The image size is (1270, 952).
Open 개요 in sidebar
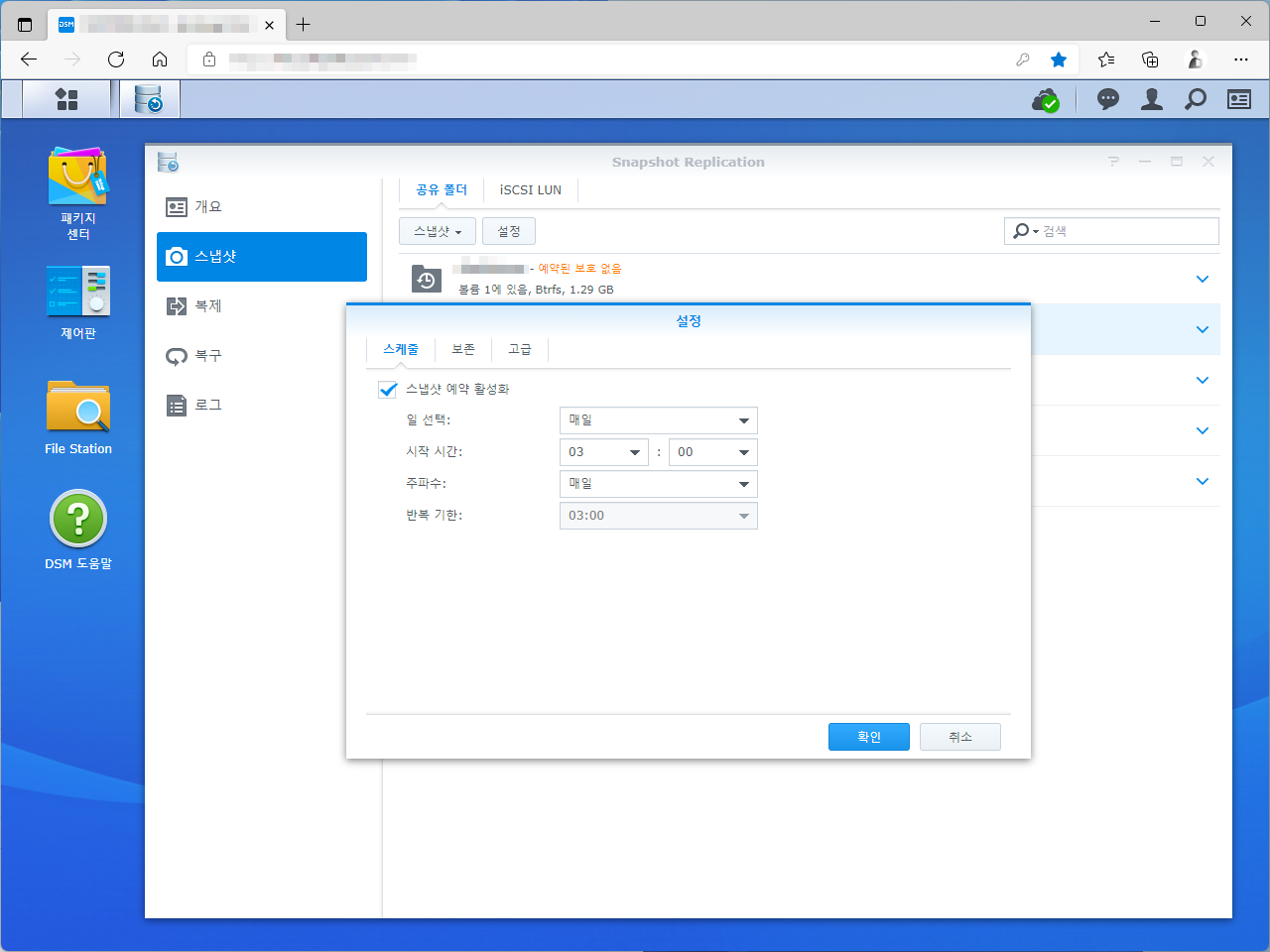[x=262, y=207]
